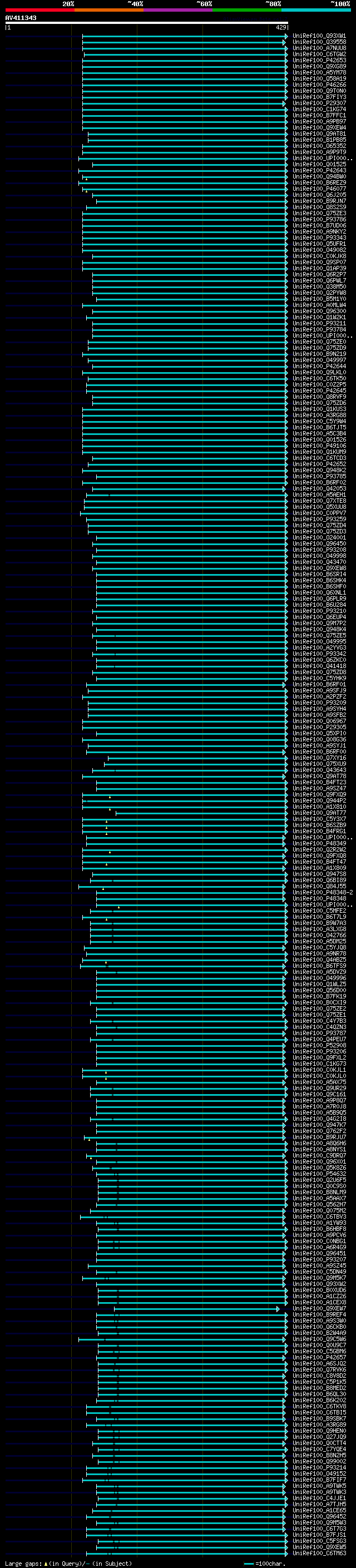
Task: Go to the UniRef100_P42643 hit
Action: [x=319, y=170]
